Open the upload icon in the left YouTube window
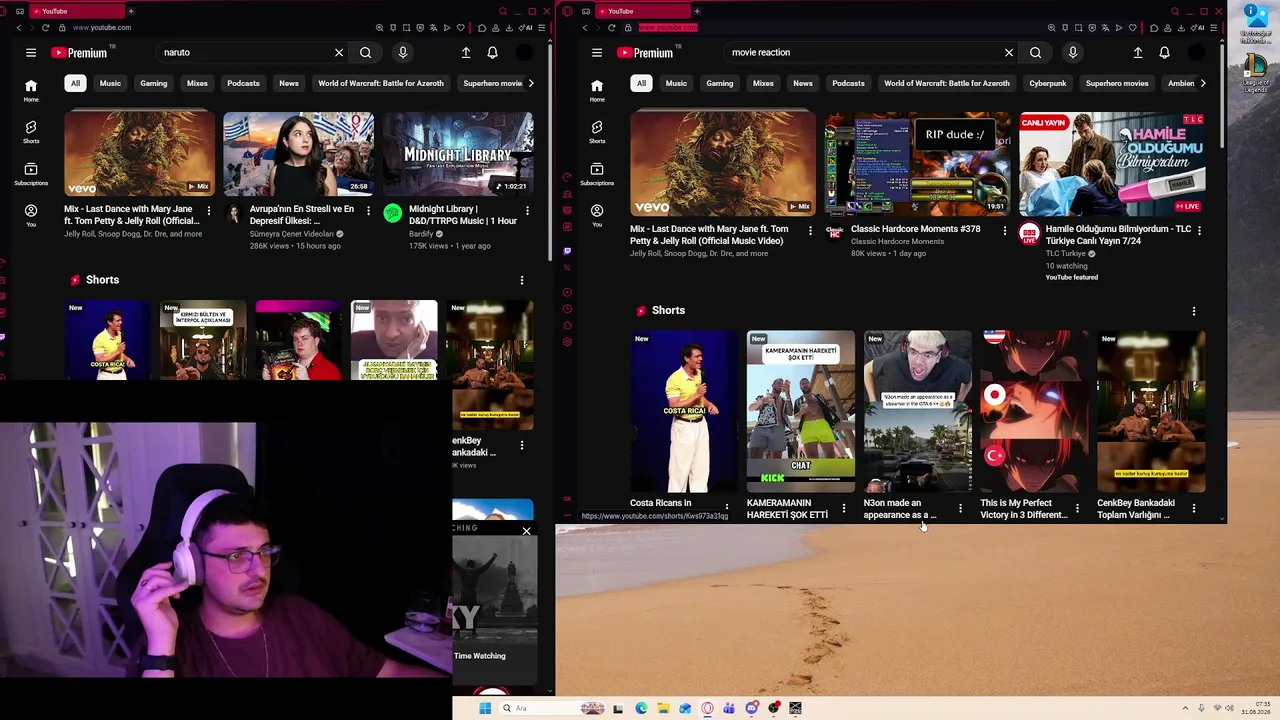 [466, 53]
